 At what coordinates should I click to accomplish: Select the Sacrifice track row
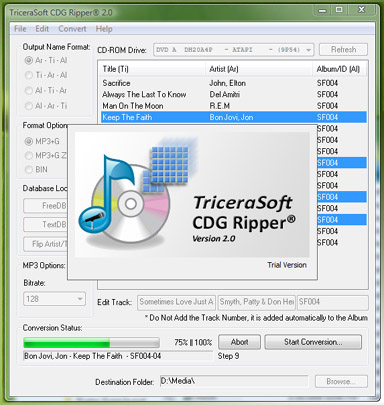tap(233, 83)
